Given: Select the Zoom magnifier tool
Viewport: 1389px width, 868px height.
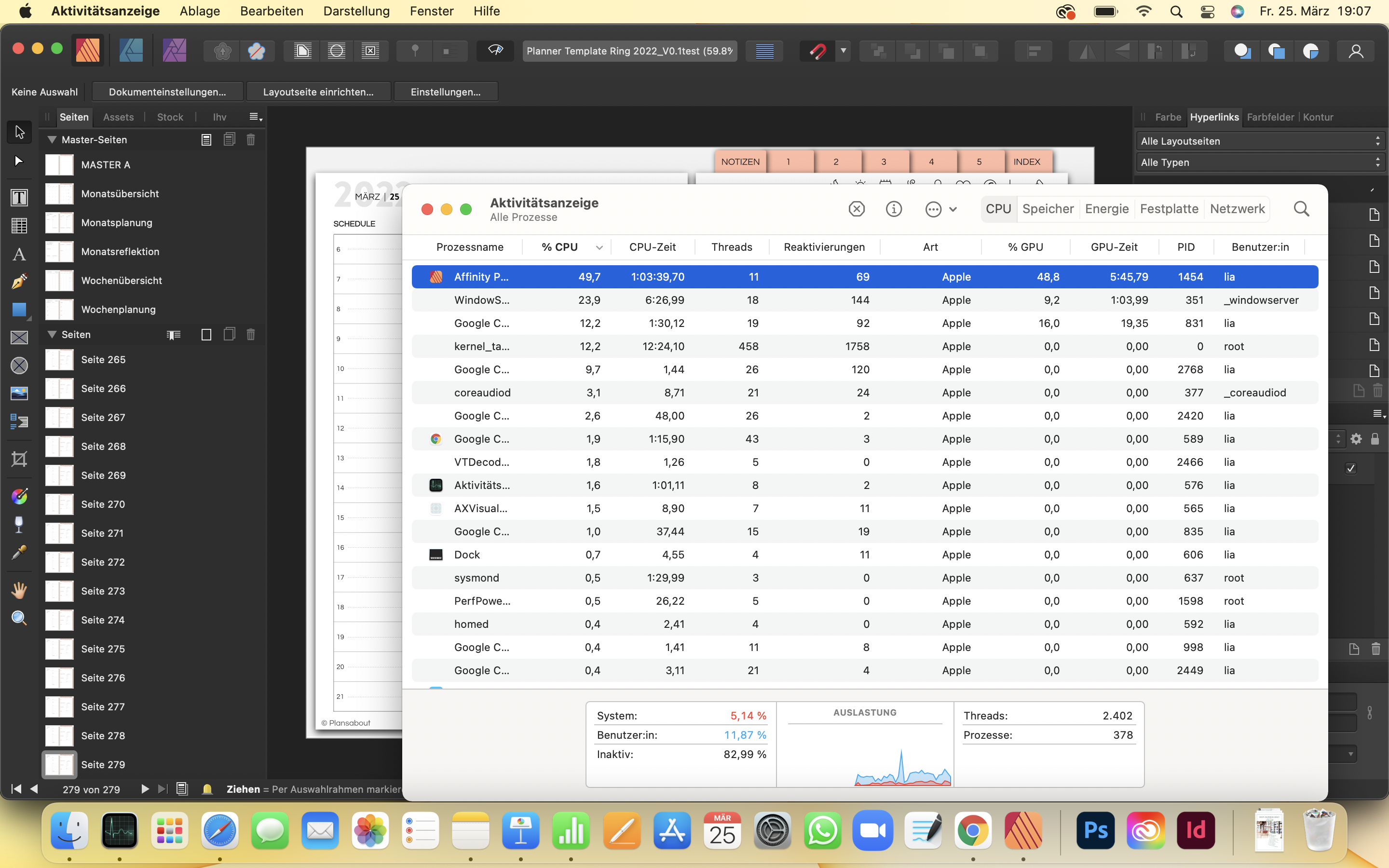Looking at the screenshot, I should (19, 618).
